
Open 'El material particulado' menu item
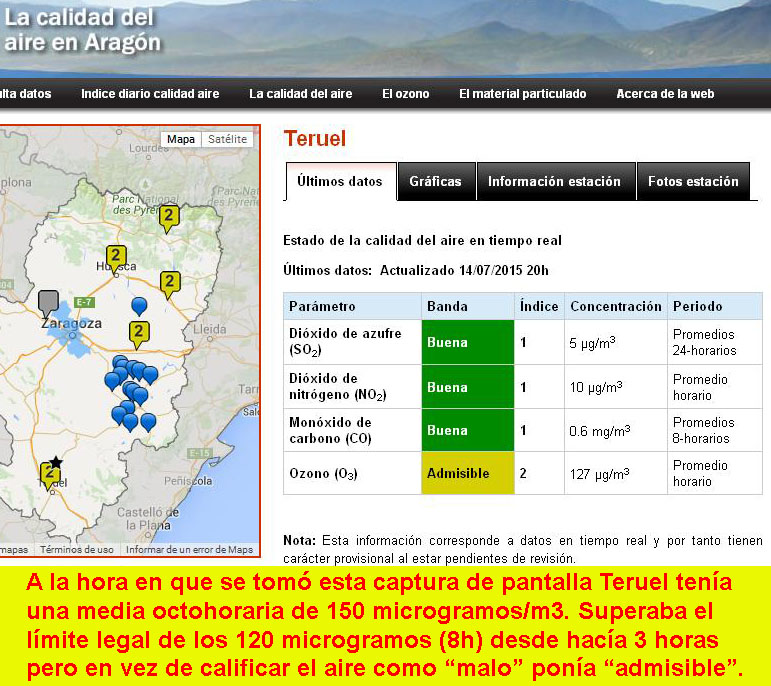[x=522, y=93]
